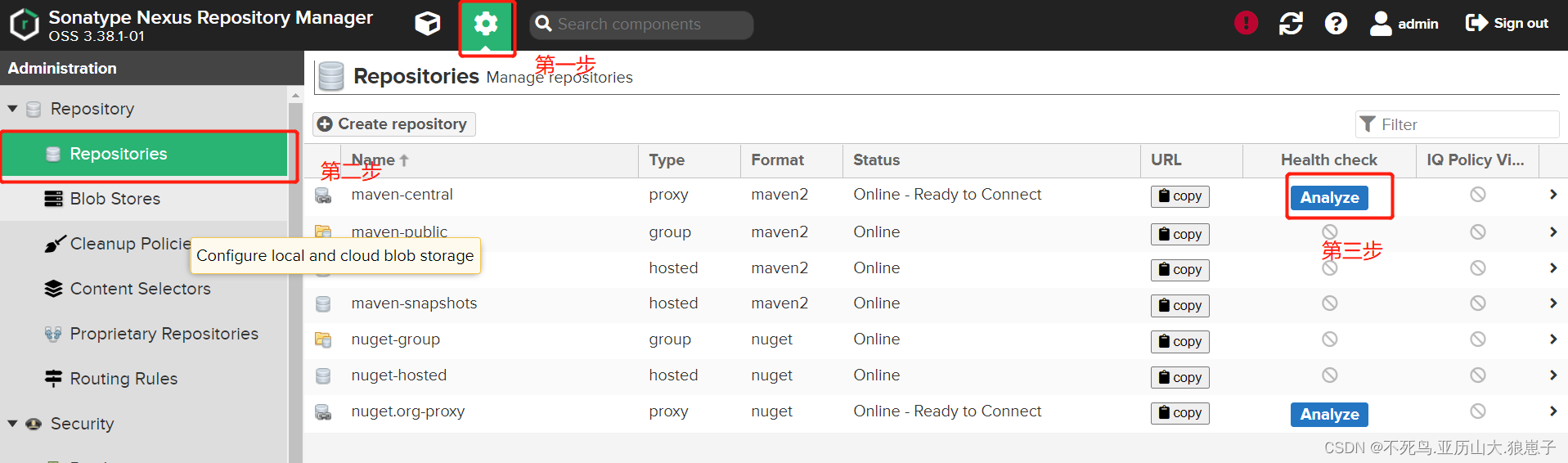Click the admin user account
Screen dimensions: 1568x463
tap(1404, 24)
